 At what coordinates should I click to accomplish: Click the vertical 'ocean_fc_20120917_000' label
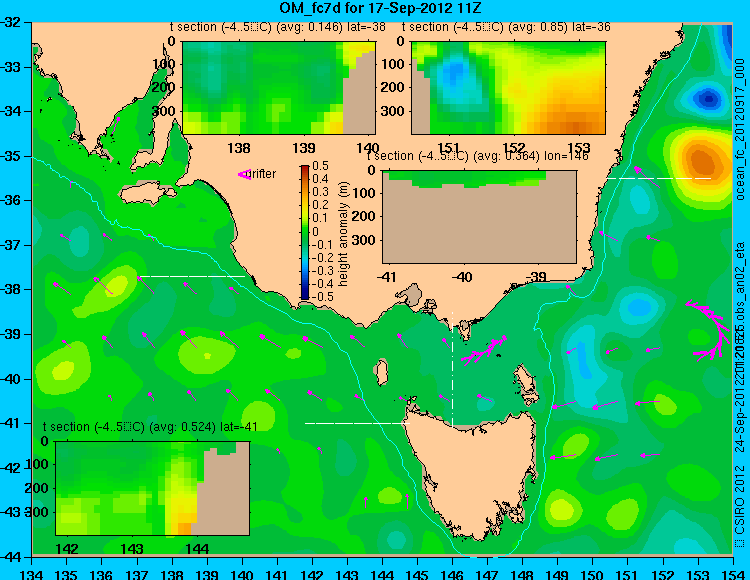[740, 129]
